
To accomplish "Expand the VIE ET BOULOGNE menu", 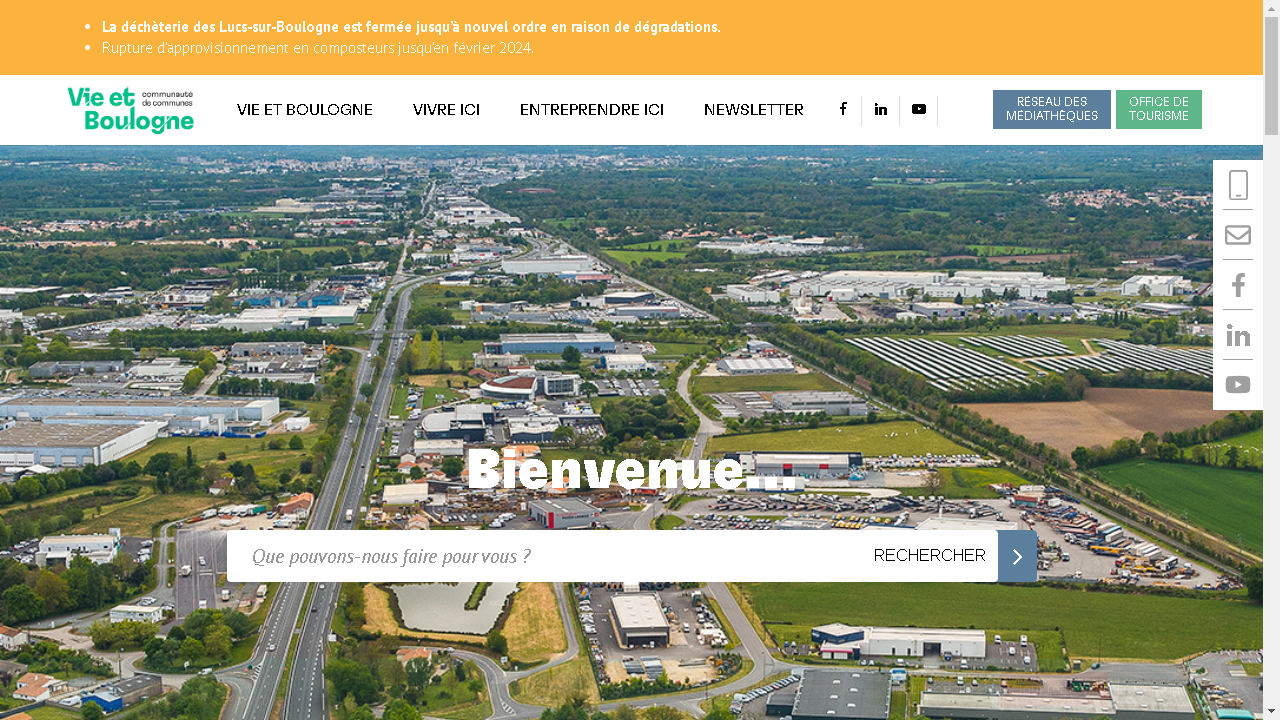I will [304, 110].
